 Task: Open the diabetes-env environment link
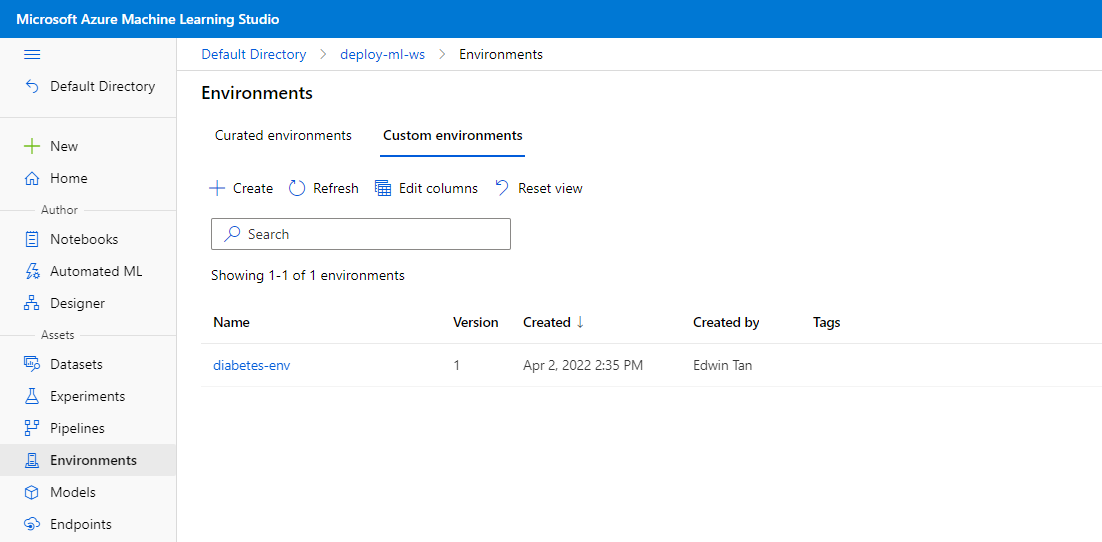[251, 365]
